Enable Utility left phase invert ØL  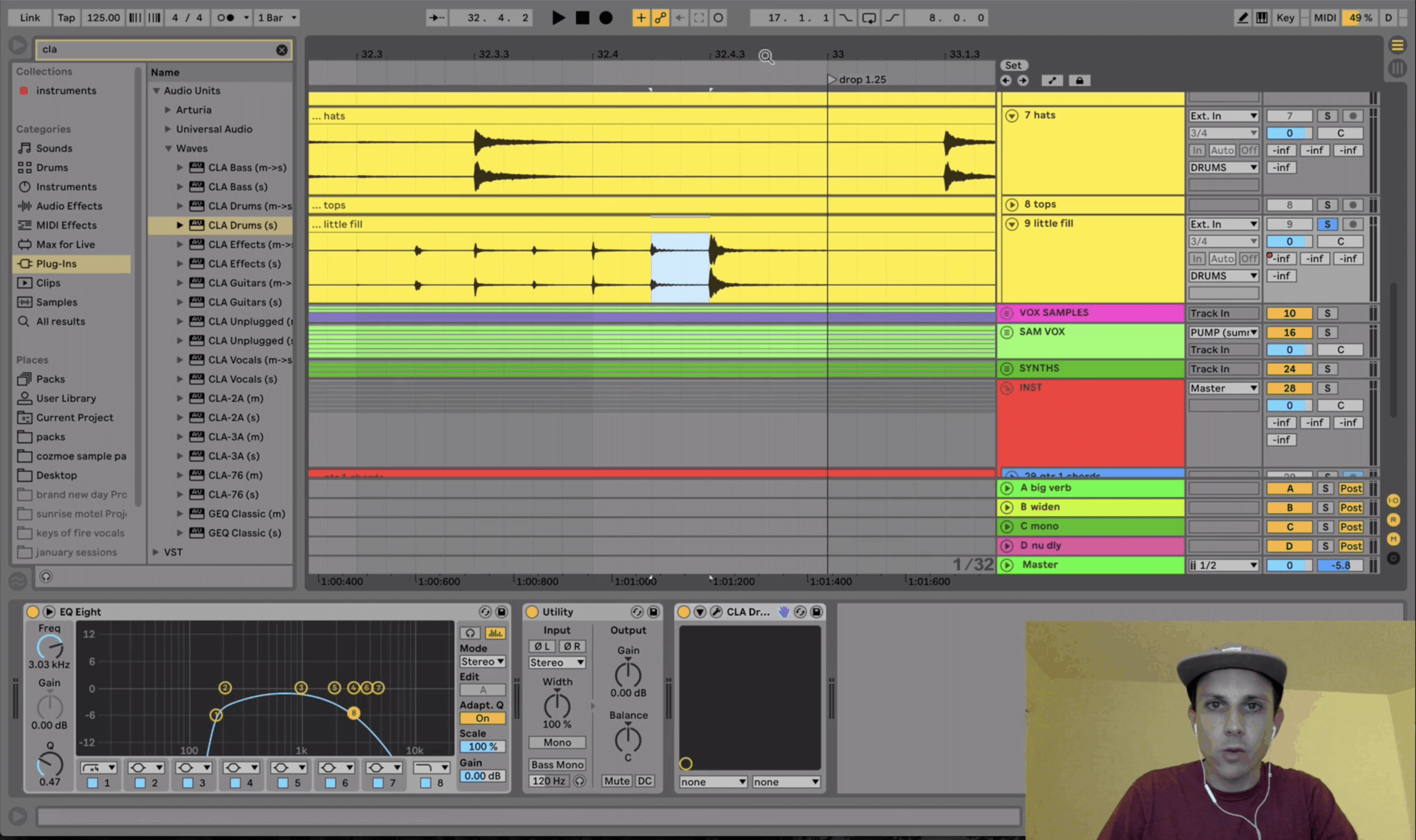pos(542,646)
